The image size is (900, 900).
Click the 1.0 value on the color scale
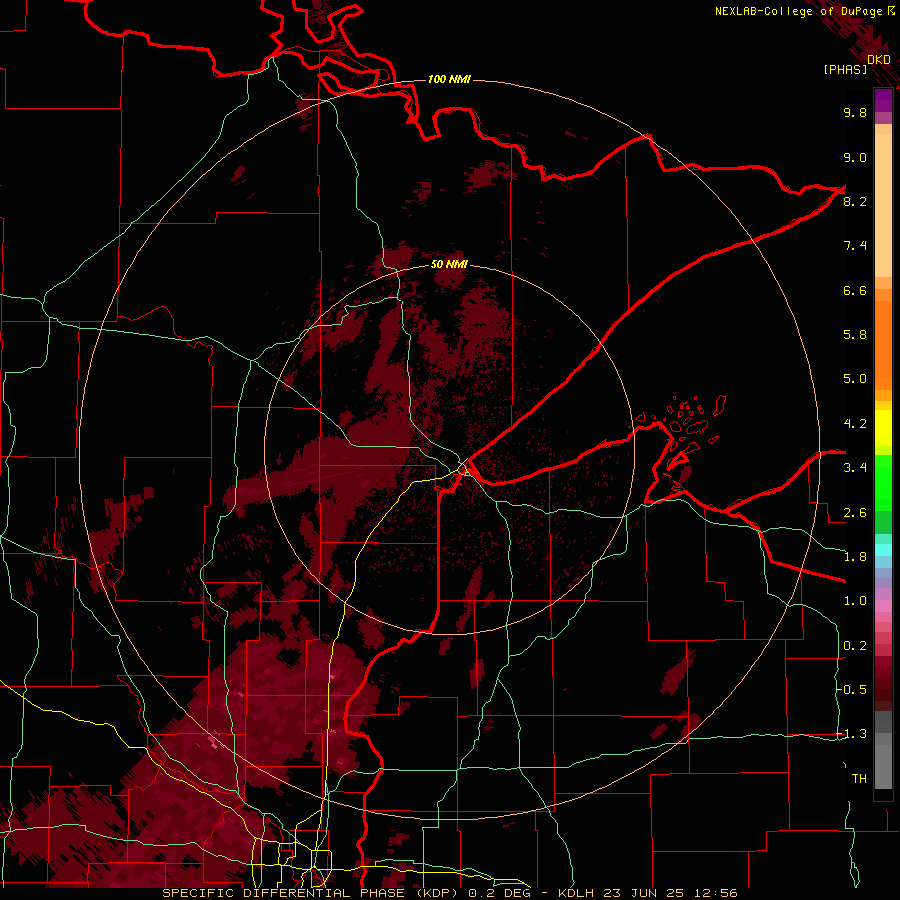(855, 601)
